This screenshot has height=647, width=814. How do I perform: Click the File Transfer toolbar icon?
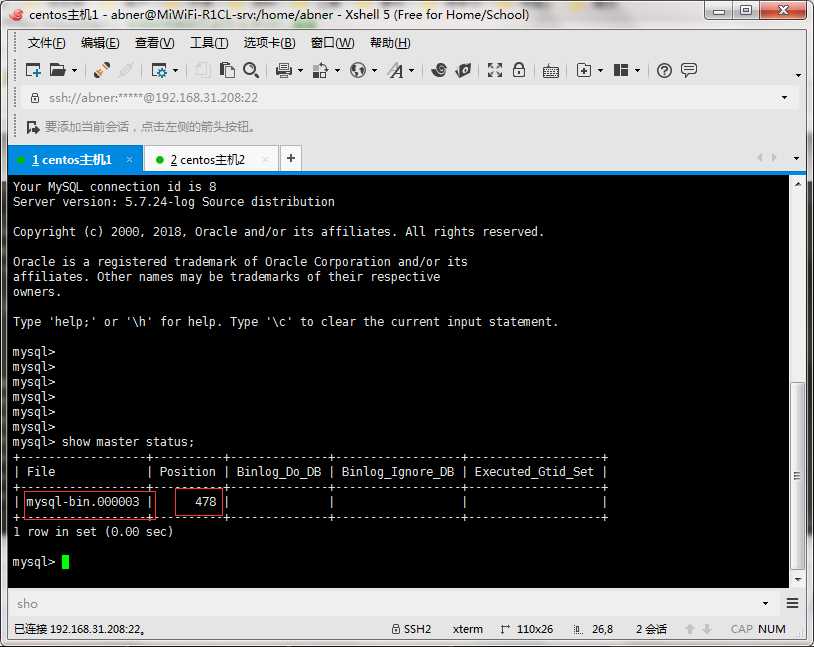320,70
